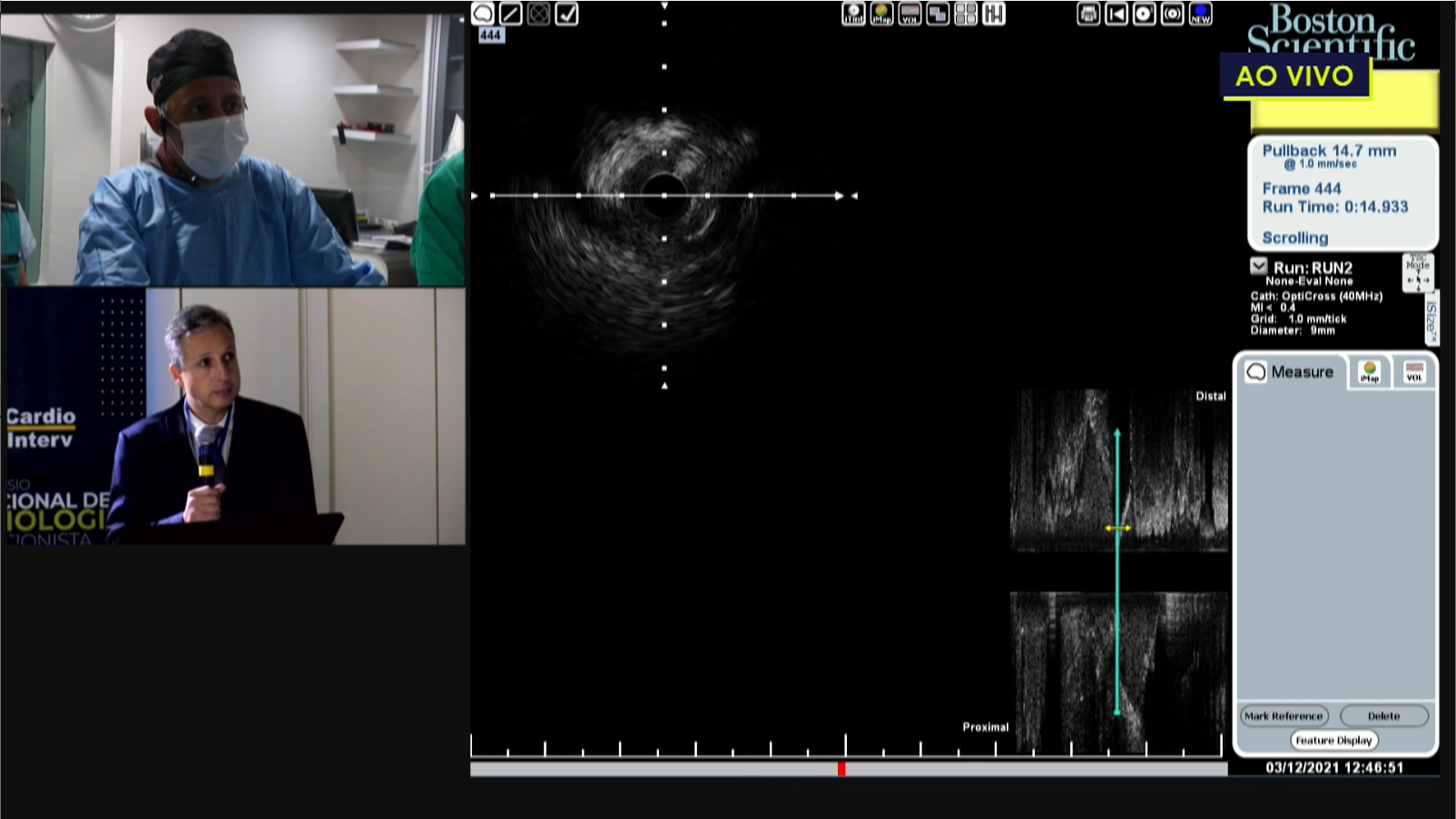Click the red marker on frame slider
Image resolution: width=1456 pixels, height=819 pixels.
841,769
